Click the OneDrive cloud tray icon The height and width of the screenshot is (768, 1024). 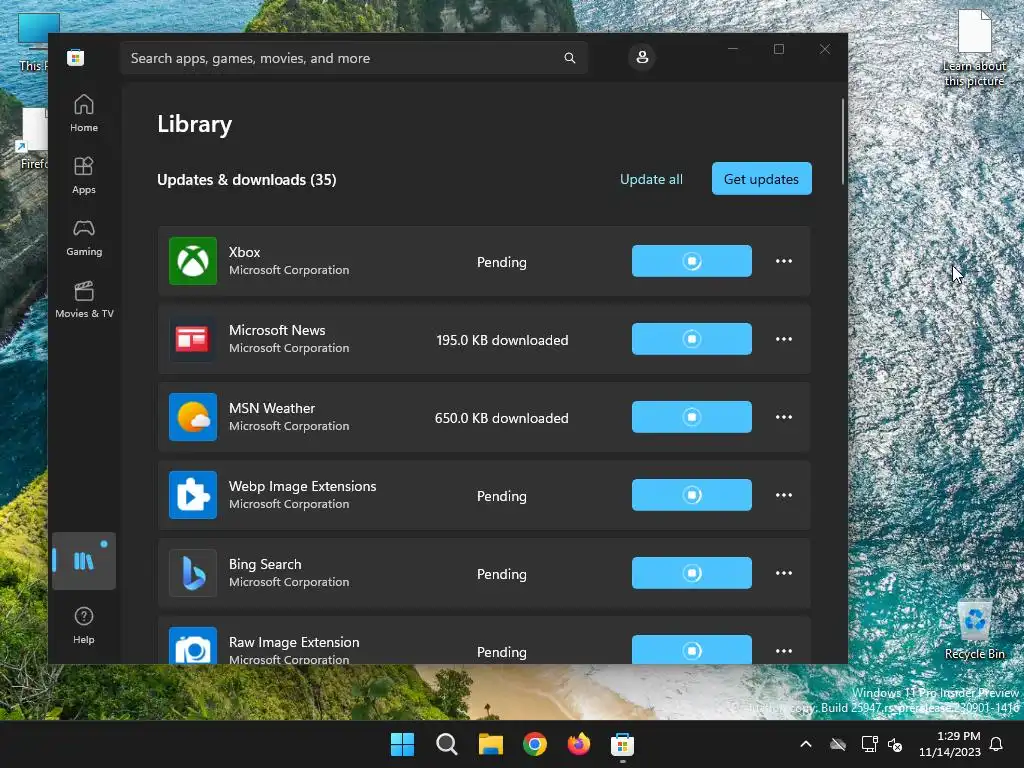click(838, 744)
